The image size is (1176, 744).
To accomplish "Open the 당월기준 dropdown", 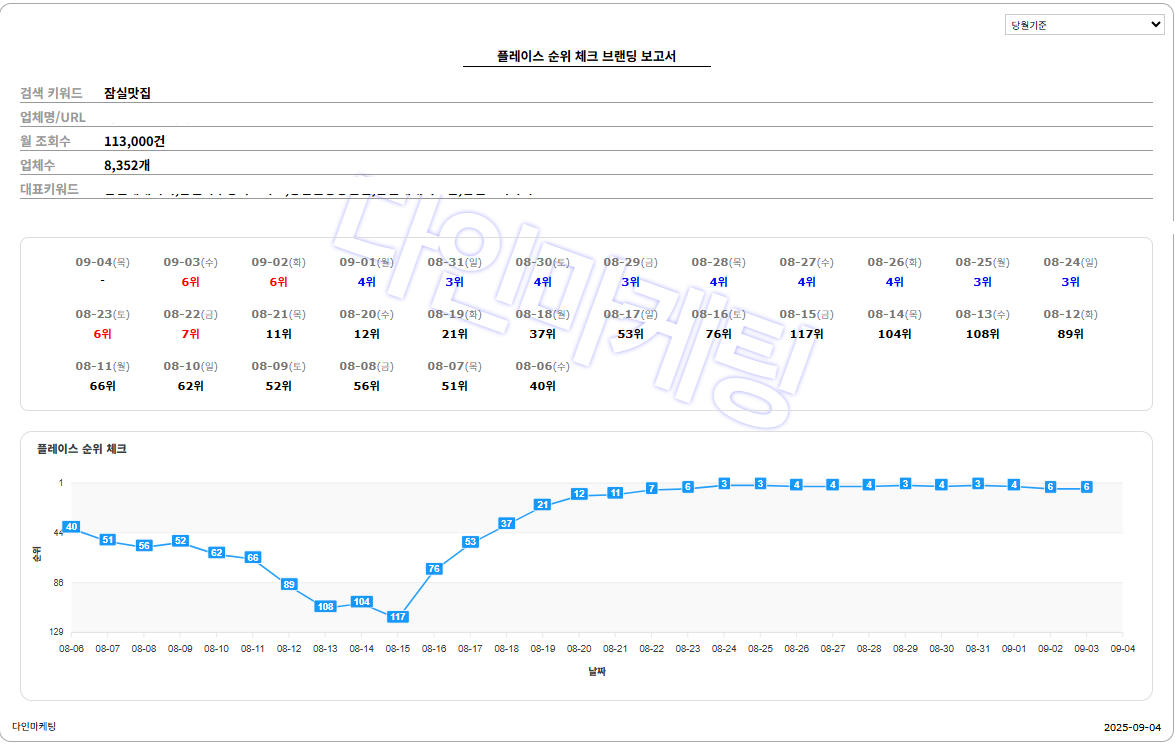I will pos(1084,25).
